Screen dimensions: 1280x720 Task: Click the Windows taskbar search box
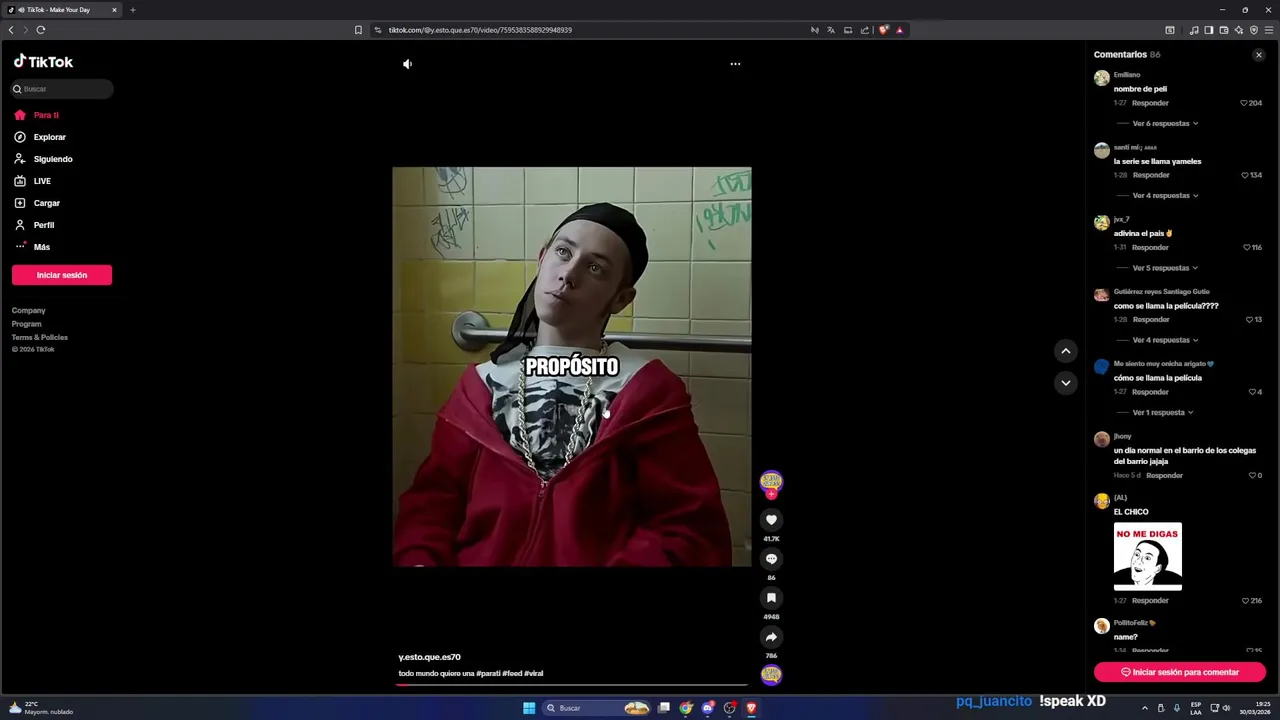point(597,708)
